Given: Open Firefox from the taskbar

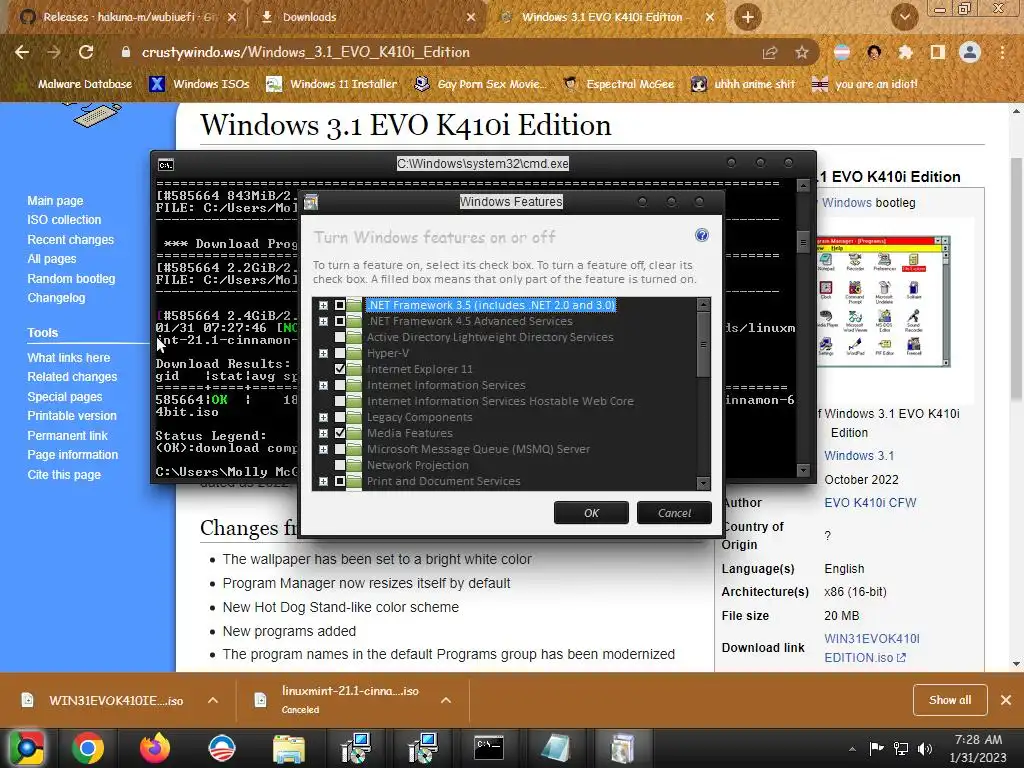Looking at the screenshot, I should (x=155, y=748).
